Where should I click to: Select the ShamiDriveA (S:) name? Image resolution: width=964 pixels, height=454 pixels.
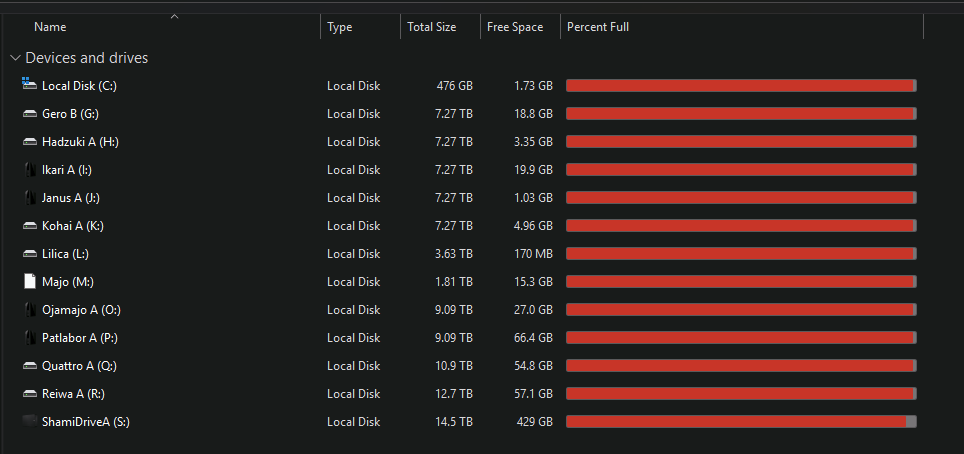[x=85, y=421]
